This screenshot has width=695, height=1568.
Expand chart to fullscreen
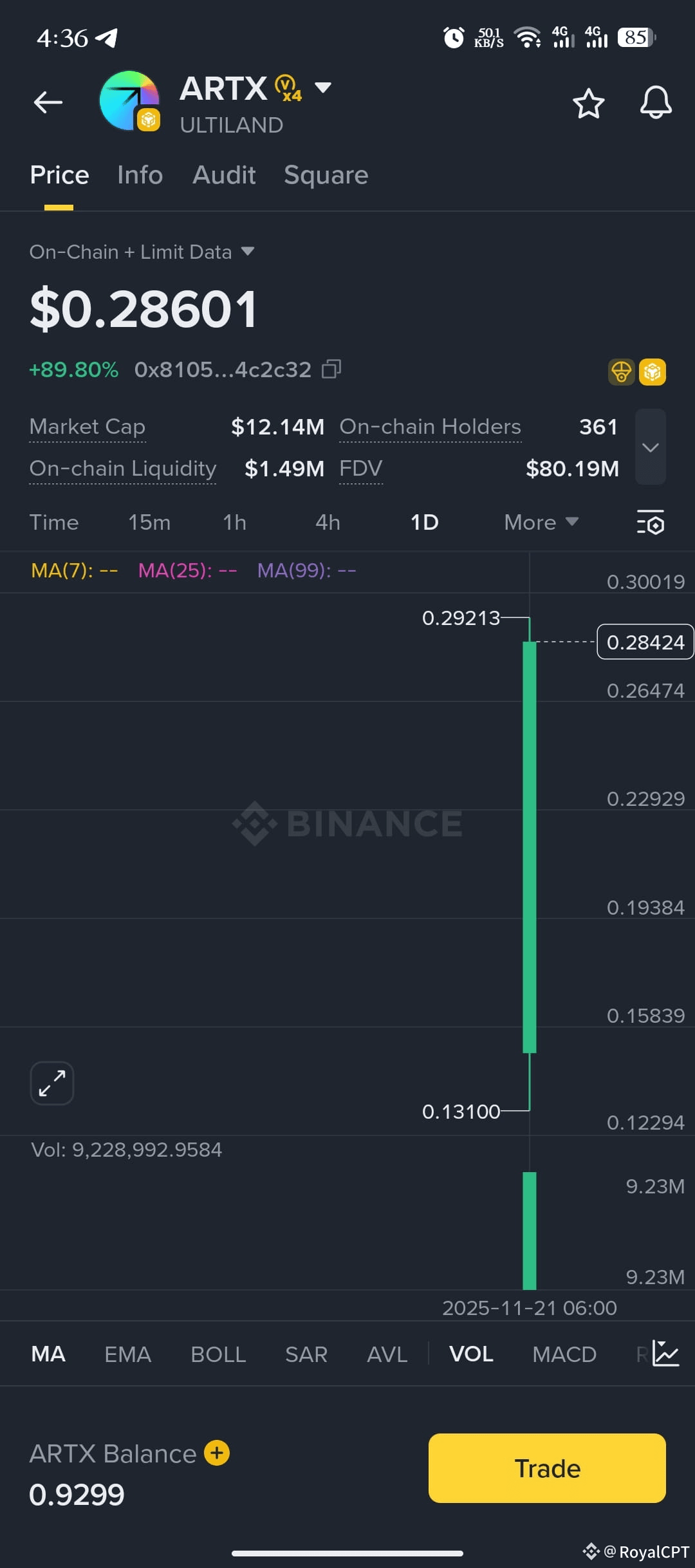pos(52,1083)
